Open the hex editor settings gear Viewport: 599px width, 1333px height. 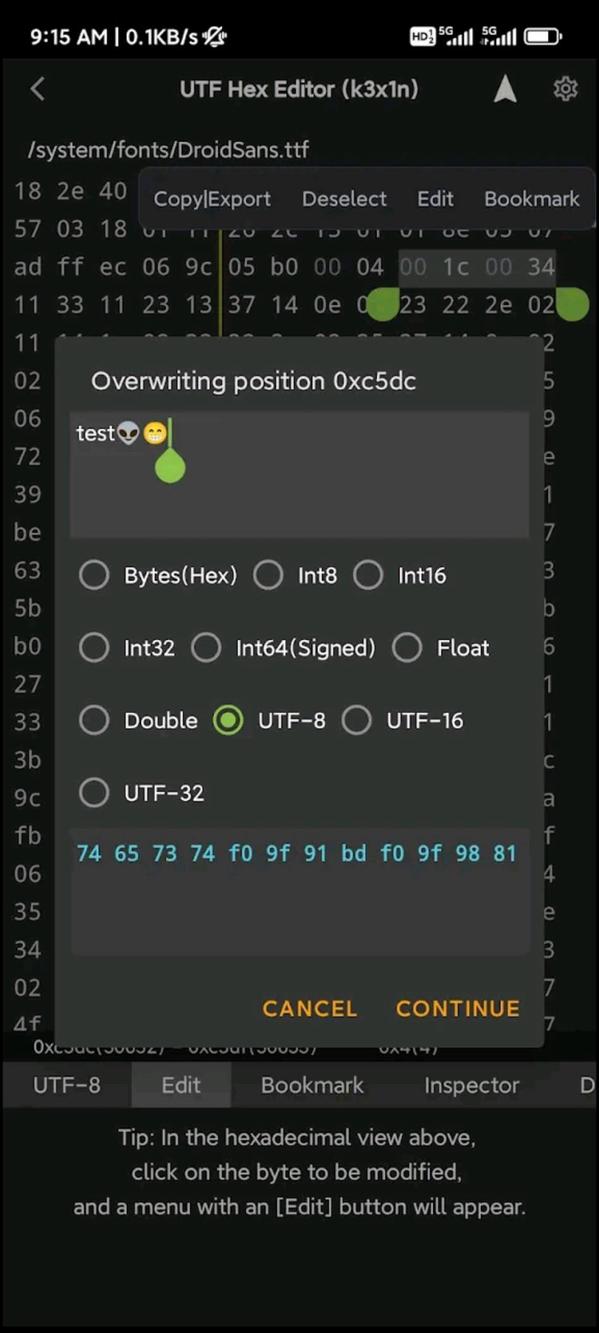pyautogui.click(x=565, y=89)
